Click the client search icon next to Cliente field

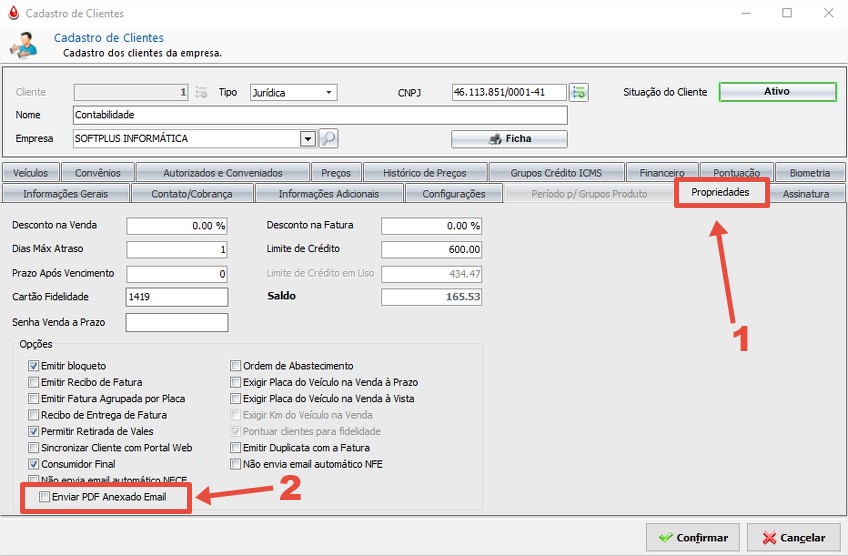pos(201,92)
